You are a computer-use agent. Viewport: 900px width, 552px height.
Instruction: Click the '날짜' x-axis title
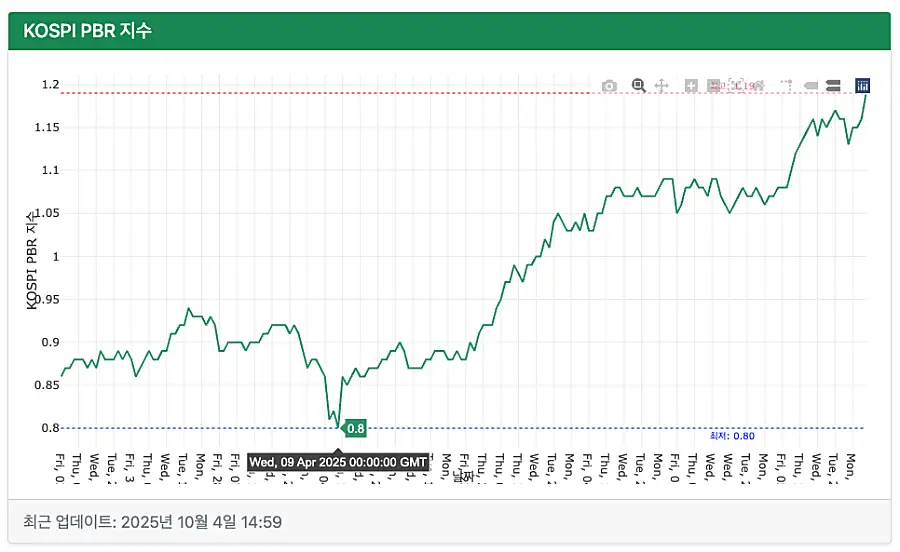click(462, 478)
